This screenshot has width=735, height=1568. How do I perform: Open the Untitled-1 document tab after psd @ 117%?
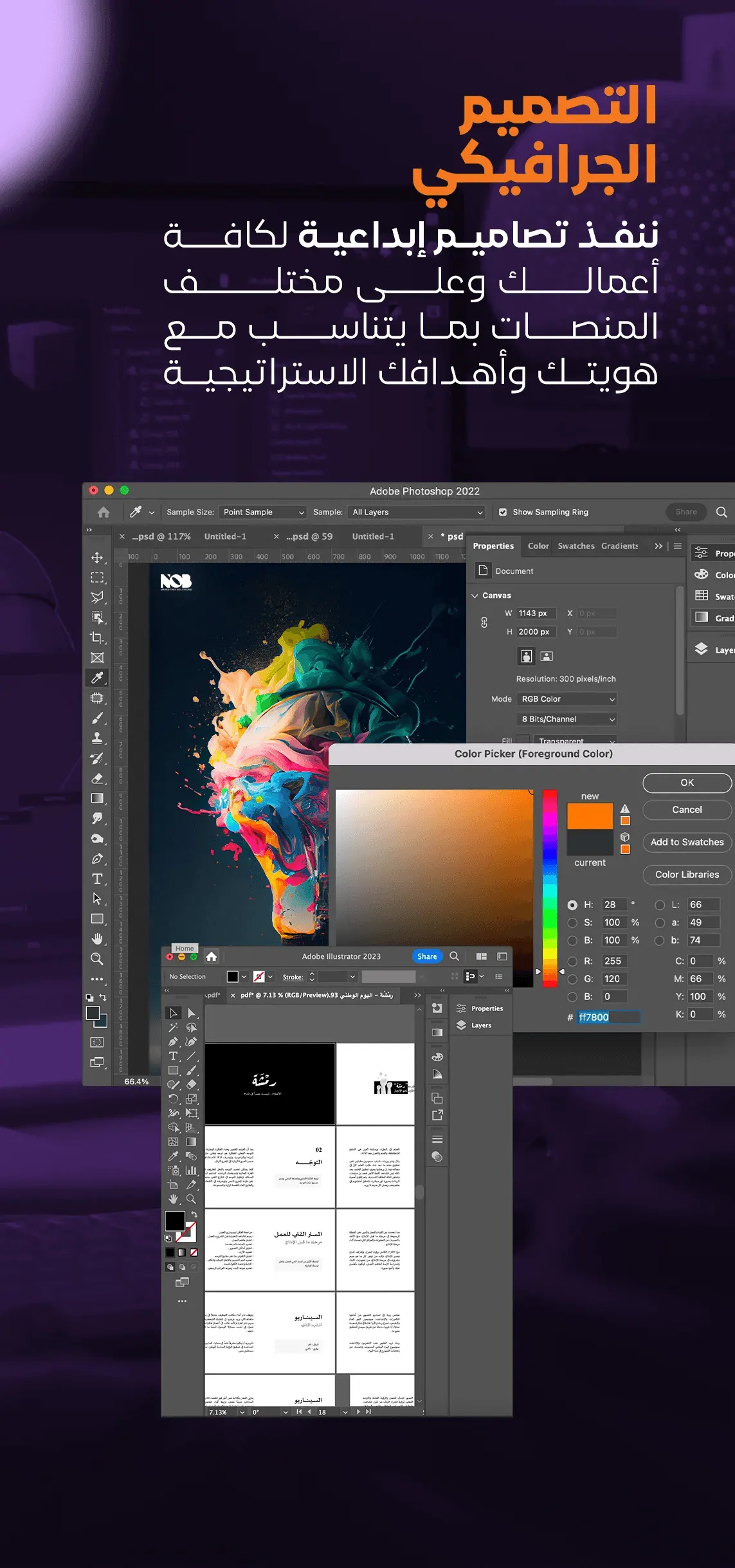tap(225, 536)
